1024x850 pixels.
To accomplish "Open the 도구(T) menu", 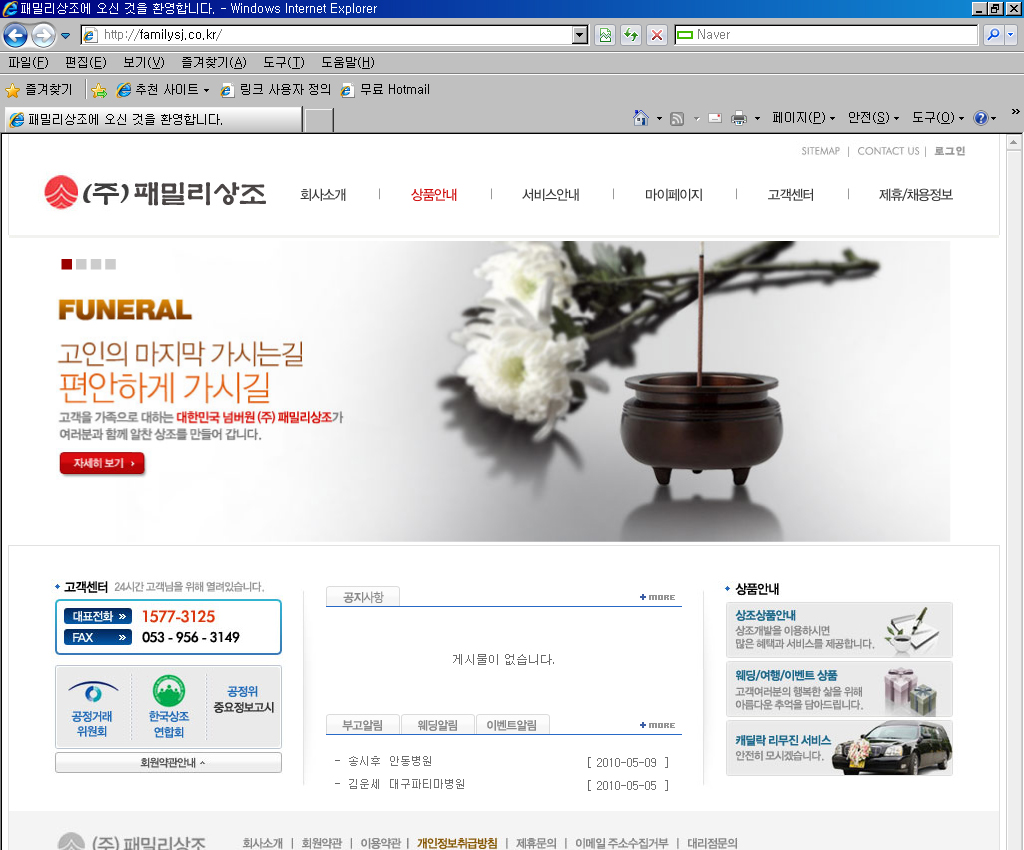I will point(283,63).
